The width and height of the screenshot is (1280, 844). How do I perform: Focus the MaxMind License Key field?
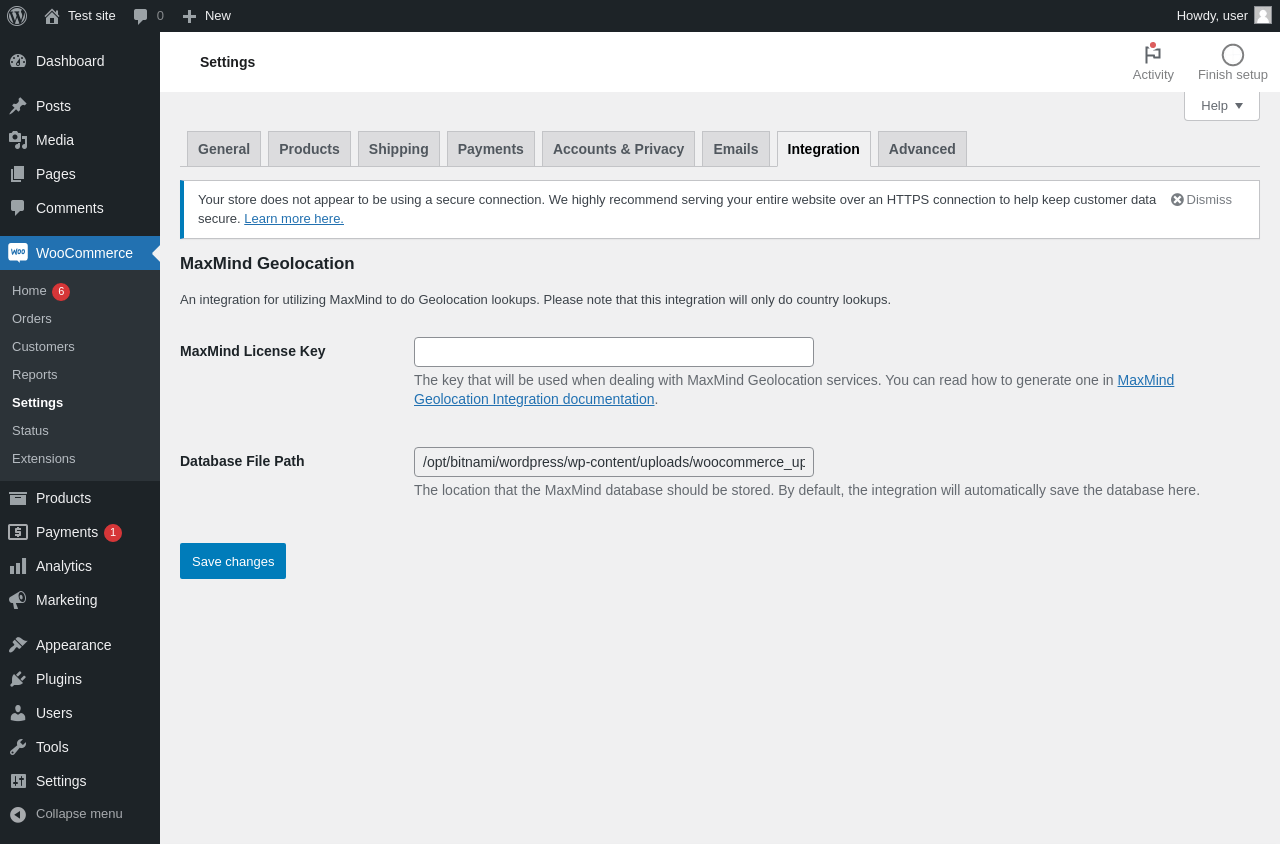pos(613,352)
